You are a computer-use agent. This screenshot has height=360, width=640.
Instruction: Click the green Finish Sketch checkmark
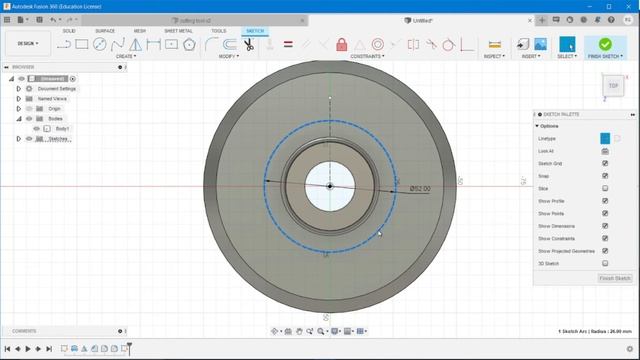pyautogui.click(x=605, y=44)
